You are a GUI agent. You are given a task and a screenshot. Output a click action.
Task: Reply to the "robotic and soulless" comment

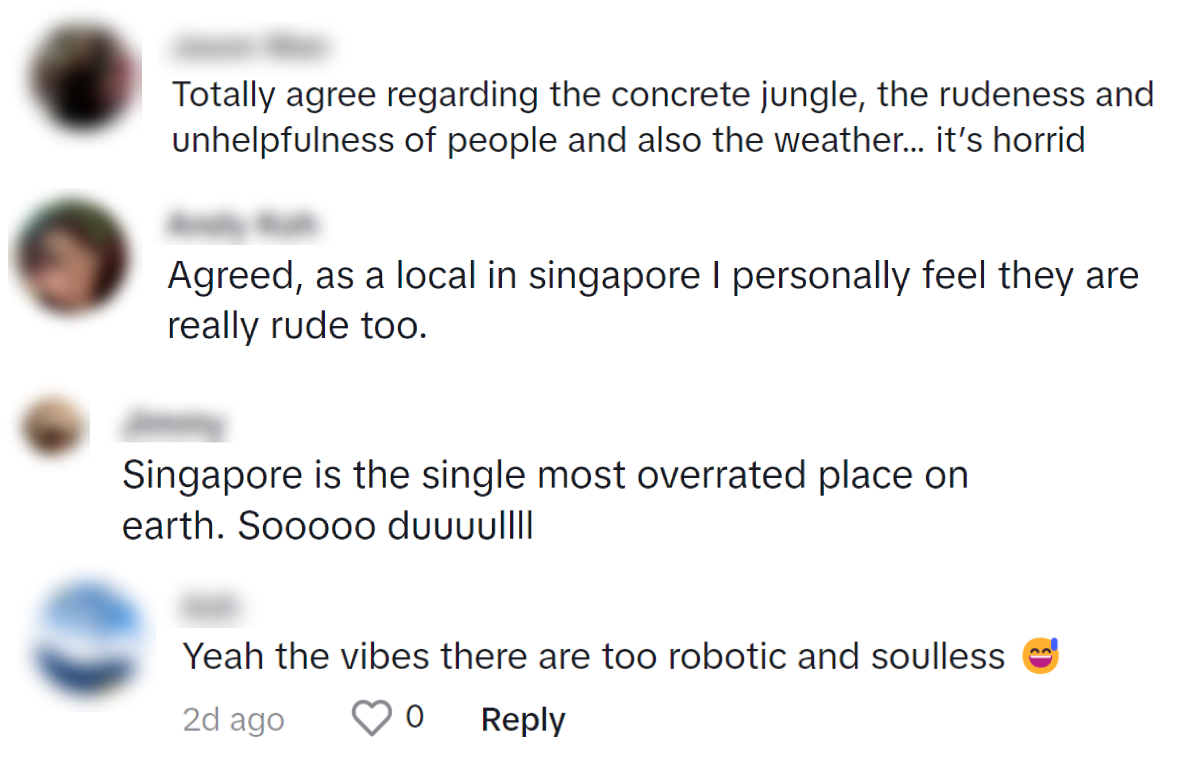click(523, 719)
